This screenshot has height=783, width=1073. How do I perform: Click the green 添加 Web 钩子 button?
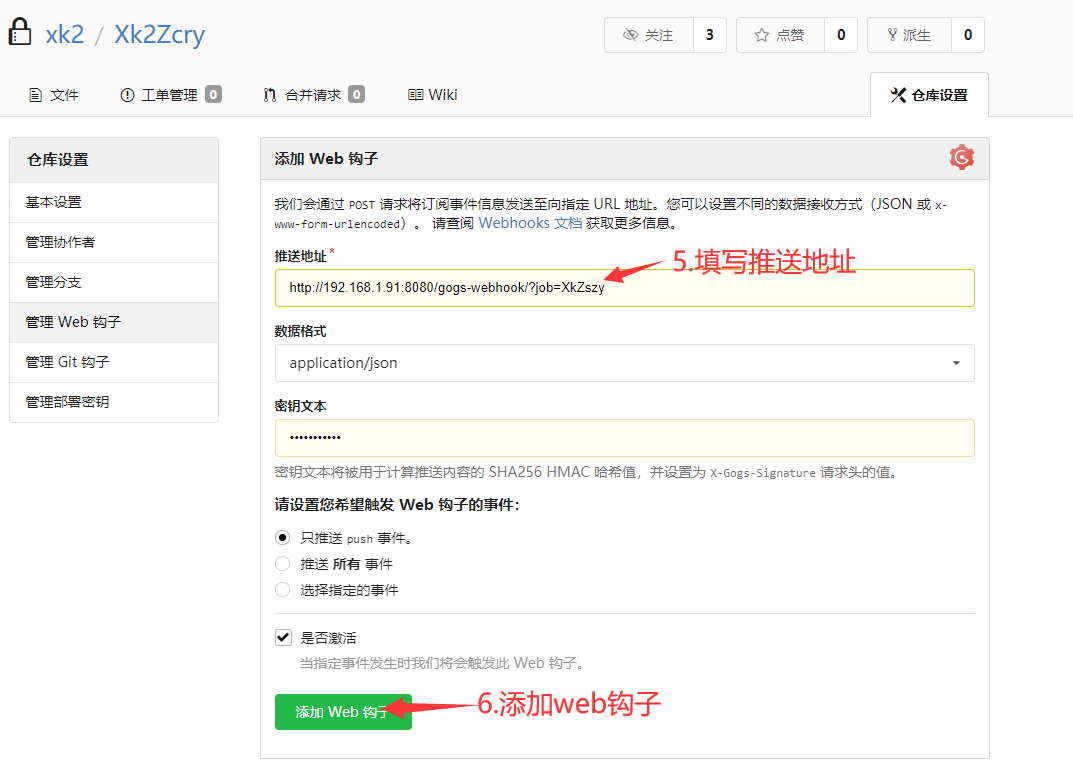(343, 712)
